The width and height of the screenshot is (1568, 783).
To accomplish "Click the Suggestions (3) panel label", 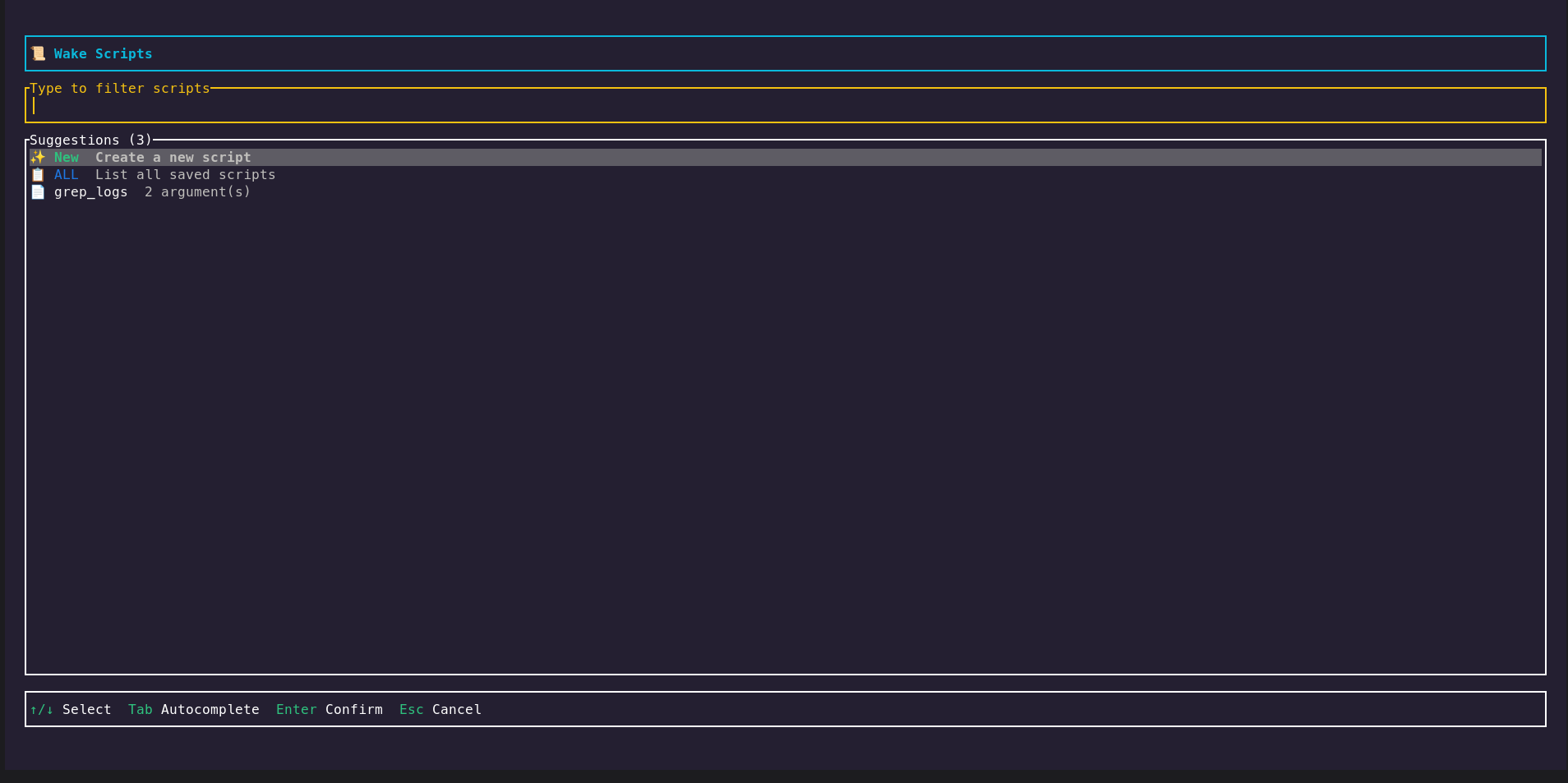I will 90,140.
